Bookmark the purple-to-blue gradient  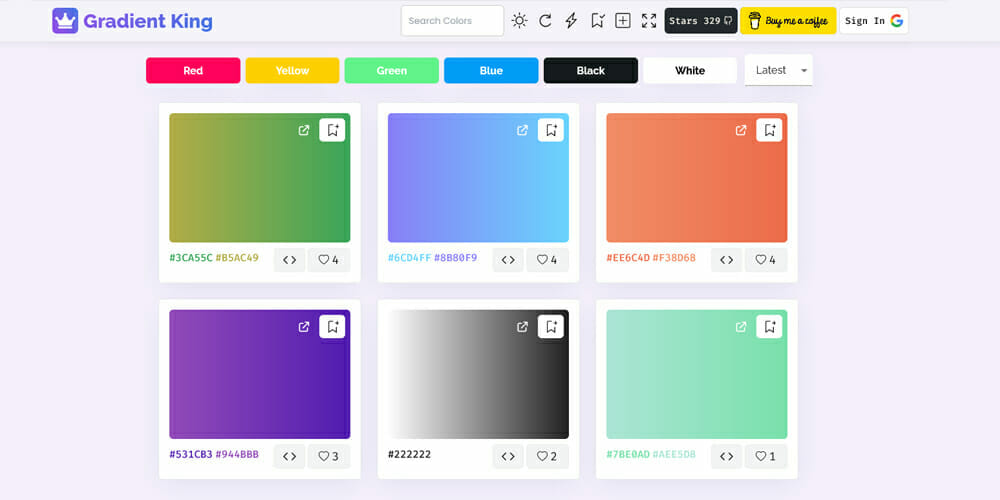click(x=550, y=130)
